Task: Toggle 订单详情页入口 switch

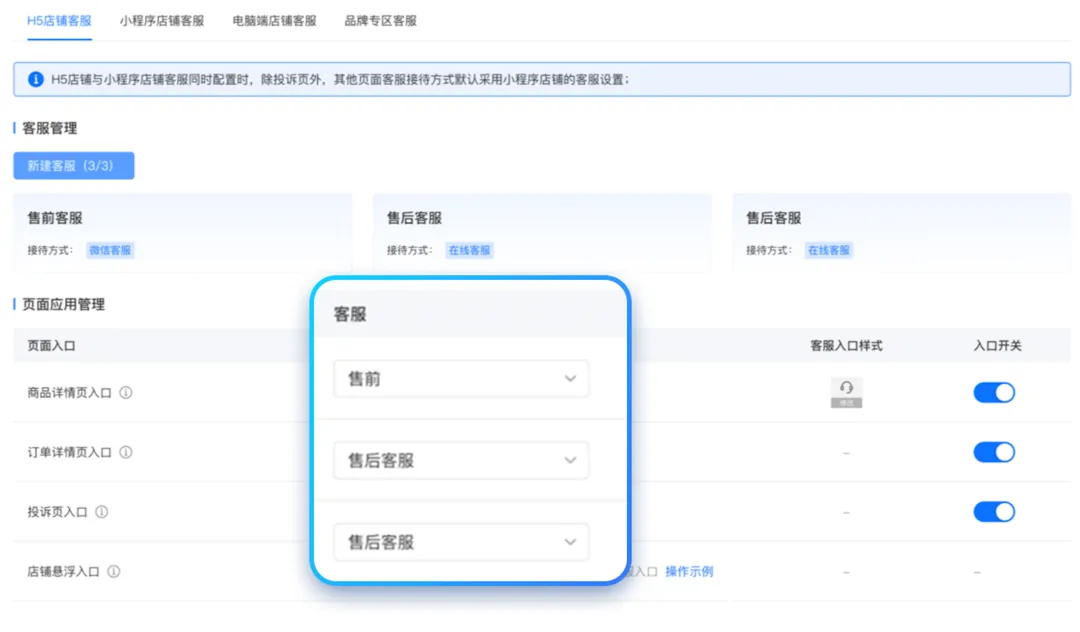Action: coord(993,452)
